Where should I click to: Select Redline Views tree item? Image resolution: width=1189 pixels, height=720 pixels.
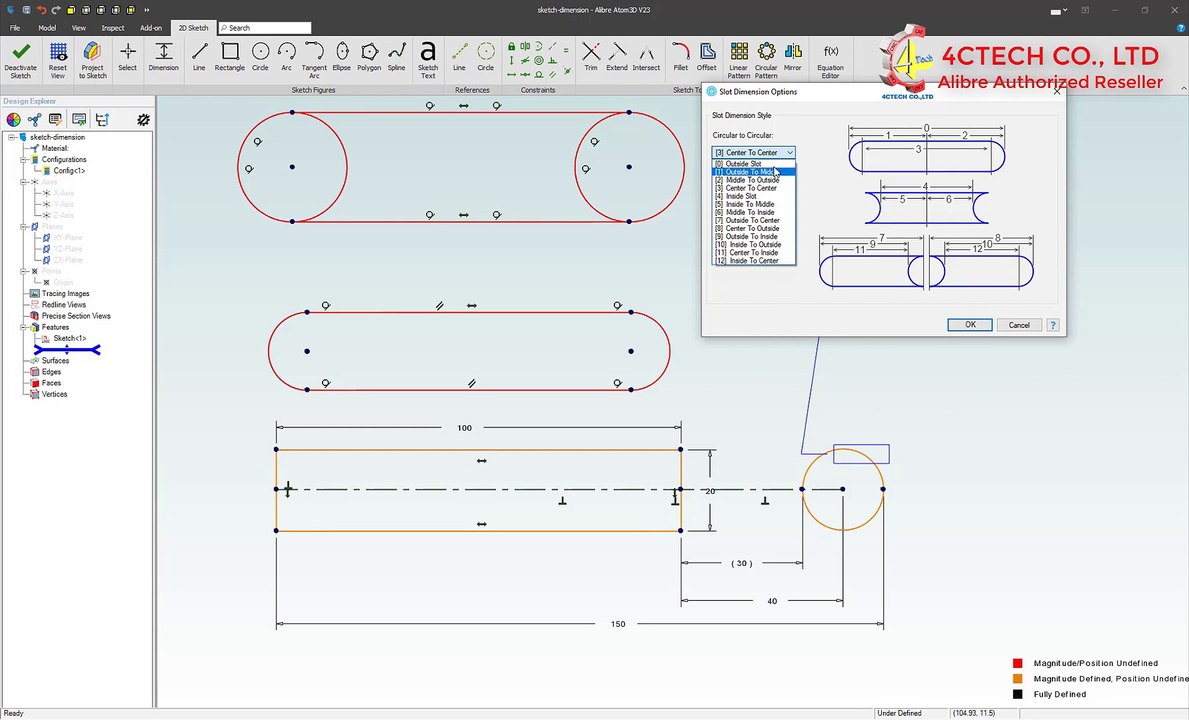(x=64, y=305)
